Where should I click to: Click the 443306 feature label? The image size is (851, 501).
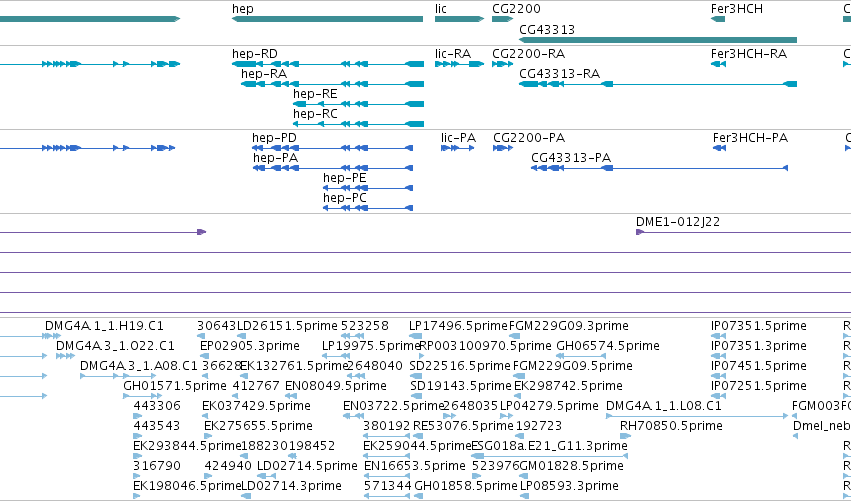click(157, 405)
